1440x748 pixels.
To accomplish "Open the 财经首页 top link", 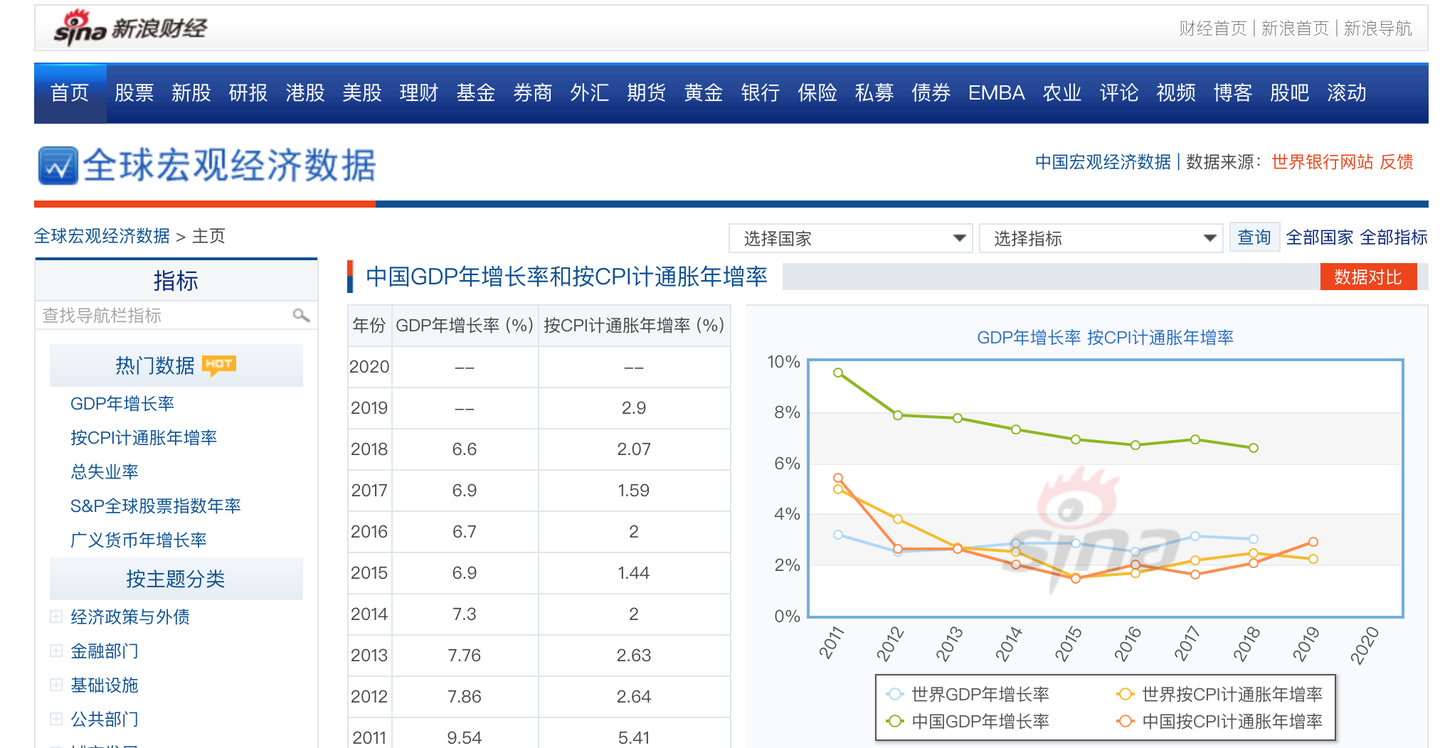I will pos(1213,29).
